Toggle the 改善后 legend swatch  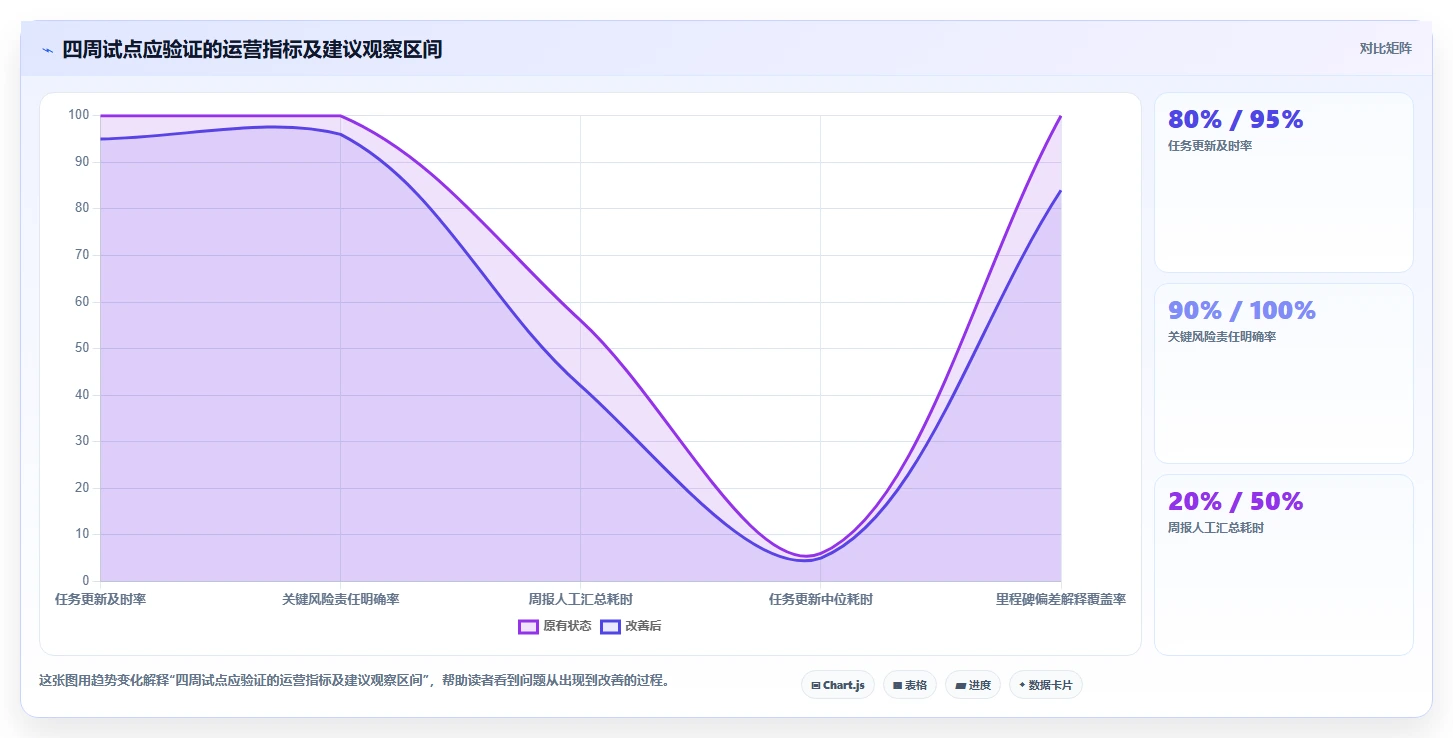(x=610, y=626)
